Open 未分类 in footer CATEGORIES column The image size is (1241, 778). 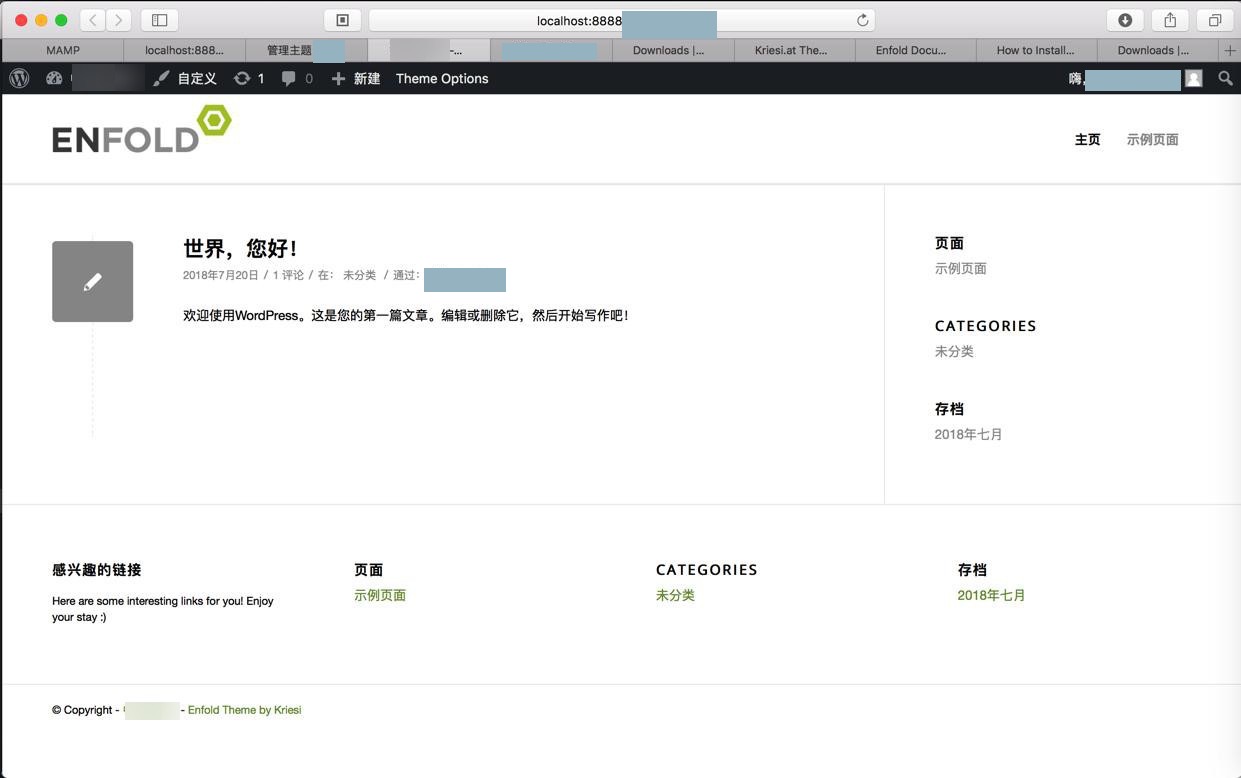tap(675, 595)
